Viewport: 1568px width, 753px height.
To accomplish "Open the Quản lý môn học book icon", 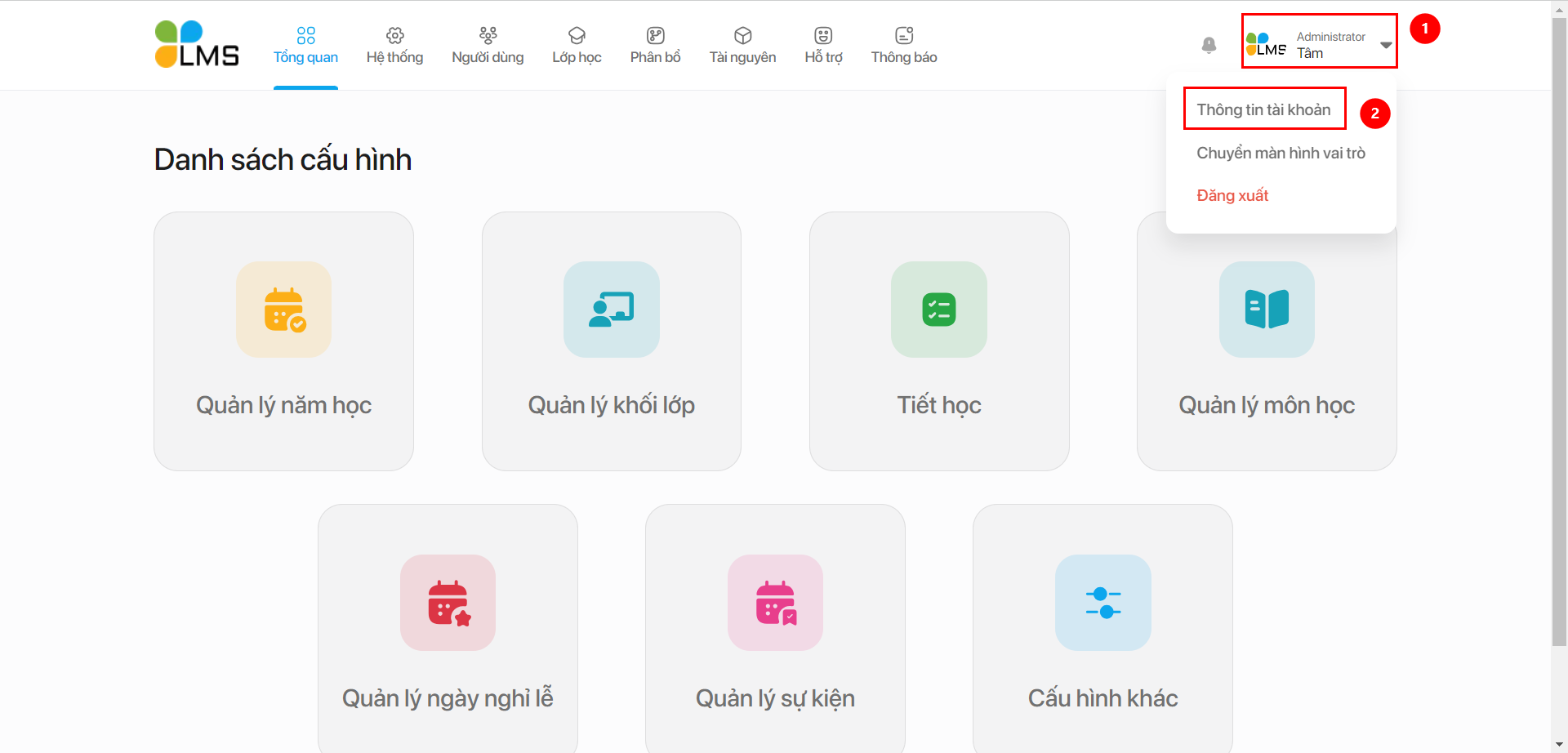I will click(1266, 310).
